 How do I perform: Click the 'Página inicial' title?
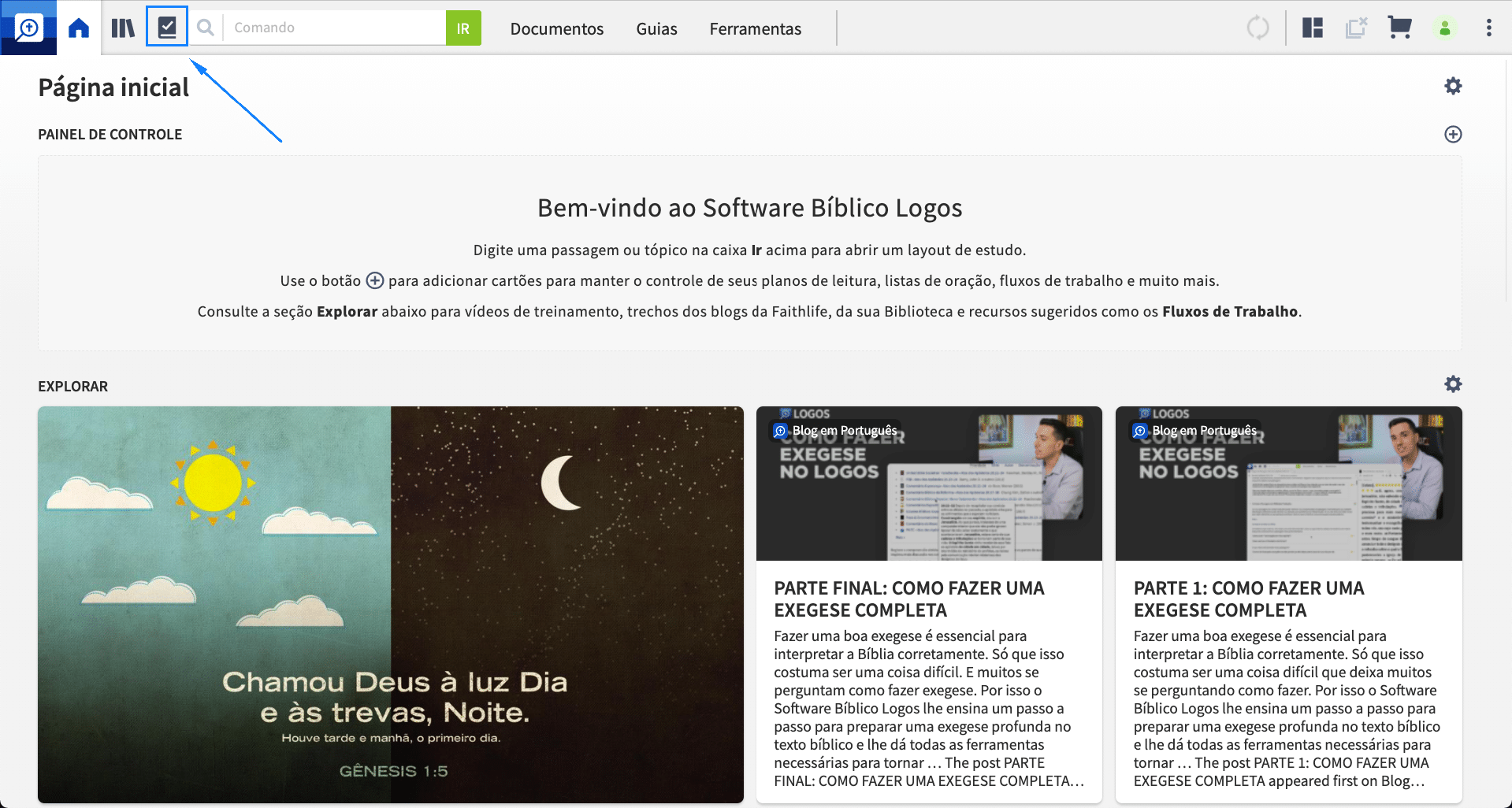tap(113, 87)
